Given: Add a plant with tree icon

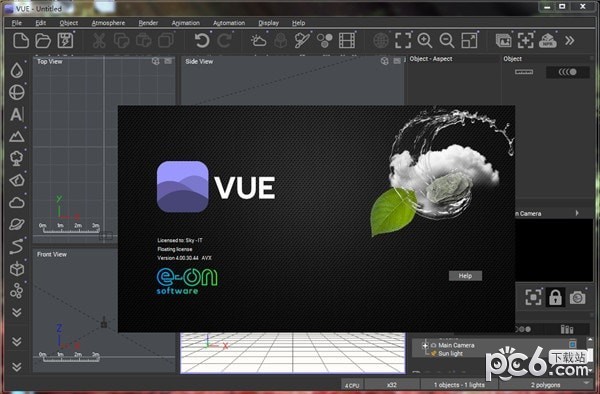Looking at the screenshot, I should pyautogui.click(x=16, y=158).
